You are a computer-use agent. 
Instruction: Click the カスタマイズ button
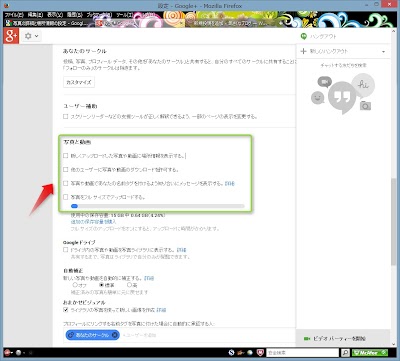(x=79, y=82)
